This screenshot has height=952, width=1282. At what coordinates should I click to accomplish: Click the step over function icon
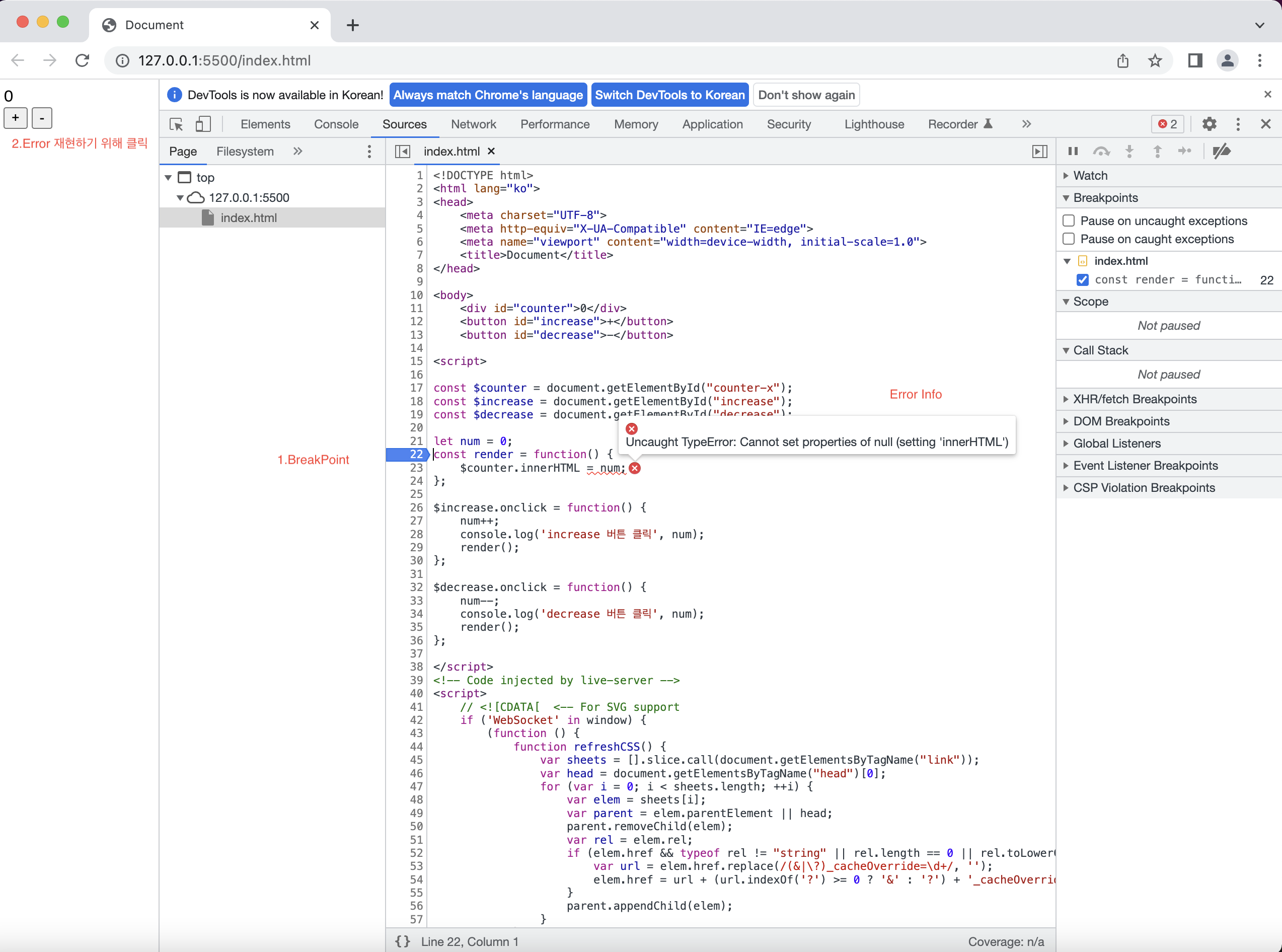coord(1101,151)
